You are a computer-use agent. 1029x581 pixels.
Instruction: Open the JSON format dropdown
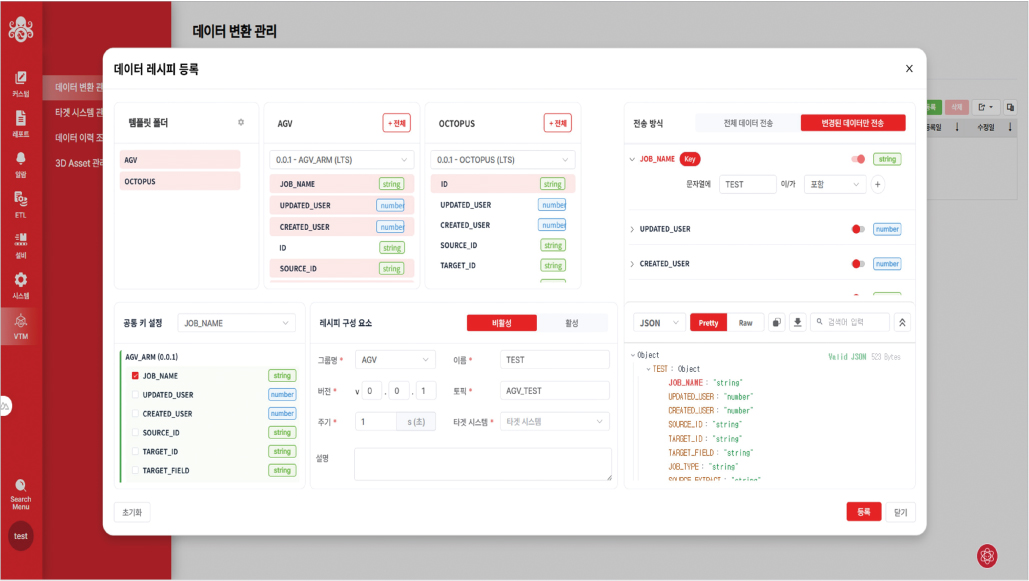point(659,322)
